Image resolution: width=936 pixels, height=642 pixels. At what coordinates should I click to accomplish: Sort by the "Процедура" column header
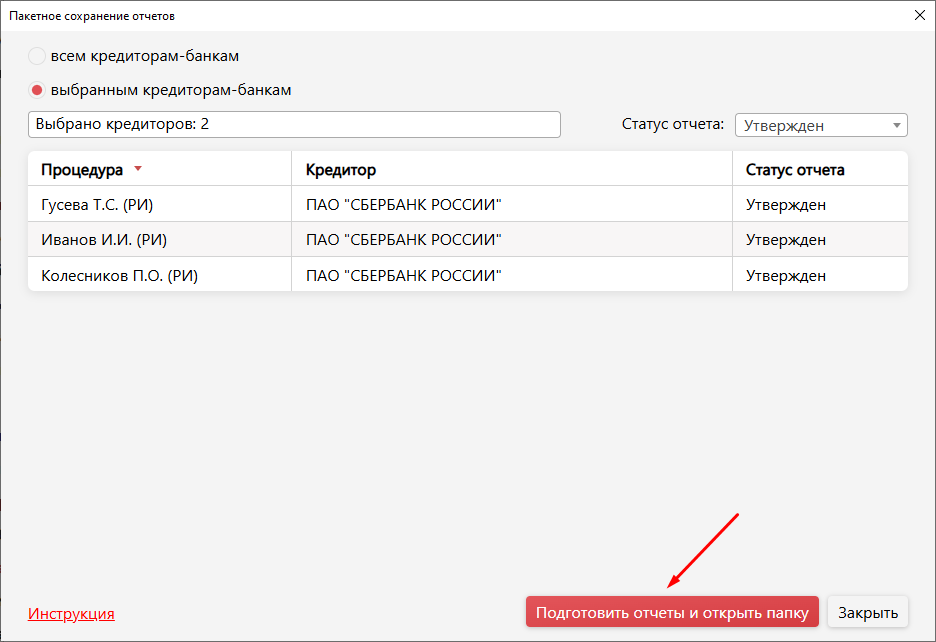point(82,170)
